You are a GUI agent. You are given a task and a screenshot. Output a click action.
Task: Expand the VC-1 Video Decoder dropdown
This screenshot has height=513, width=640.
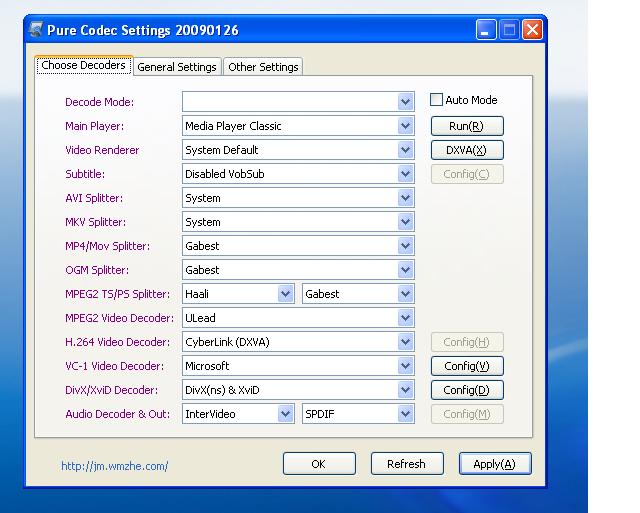pyautogui.click(x=298, y=366)
